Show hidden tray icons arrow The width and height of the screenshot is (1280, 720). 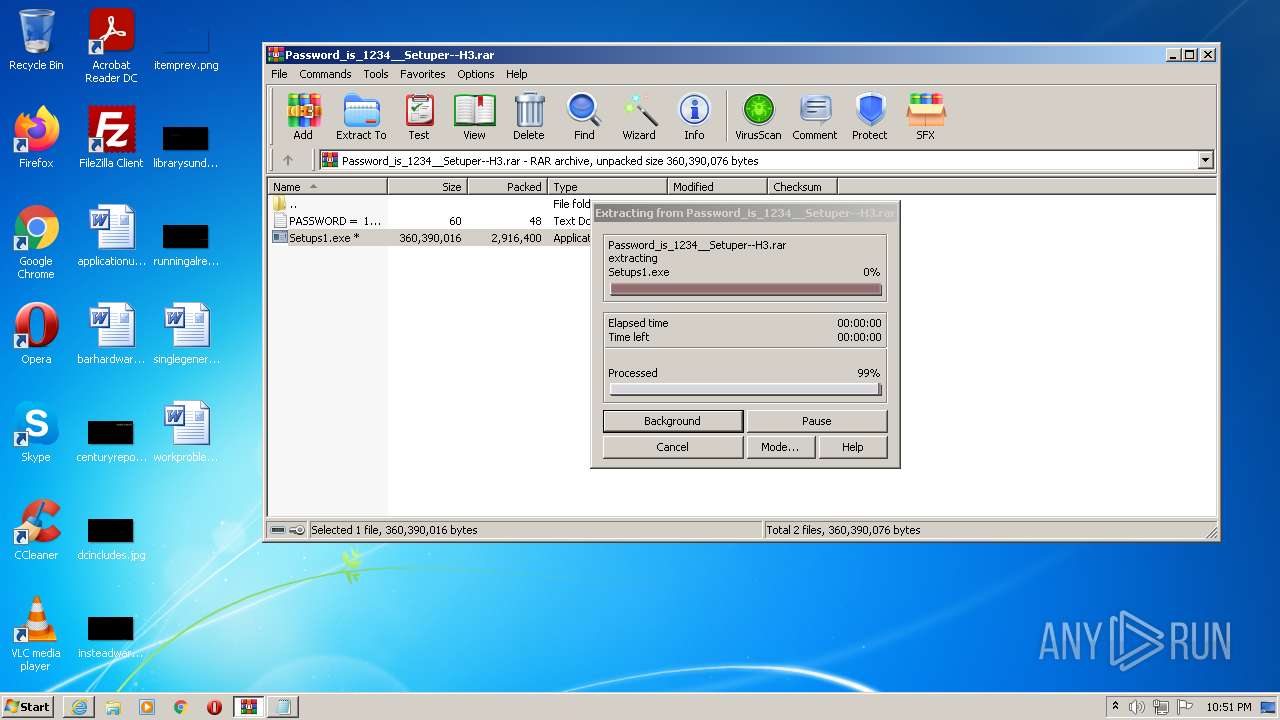[1115, 707]
